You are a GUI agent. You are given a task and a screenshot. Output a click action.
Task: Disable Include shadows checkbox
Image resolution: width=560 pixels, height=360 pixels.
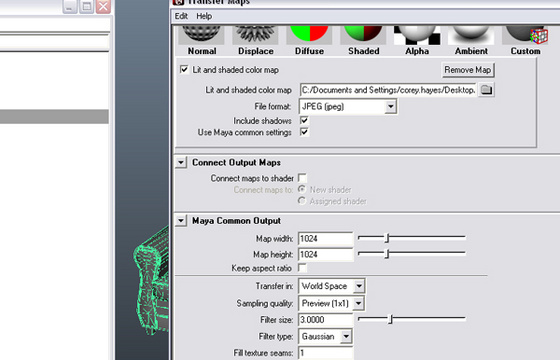click(304, 120)
